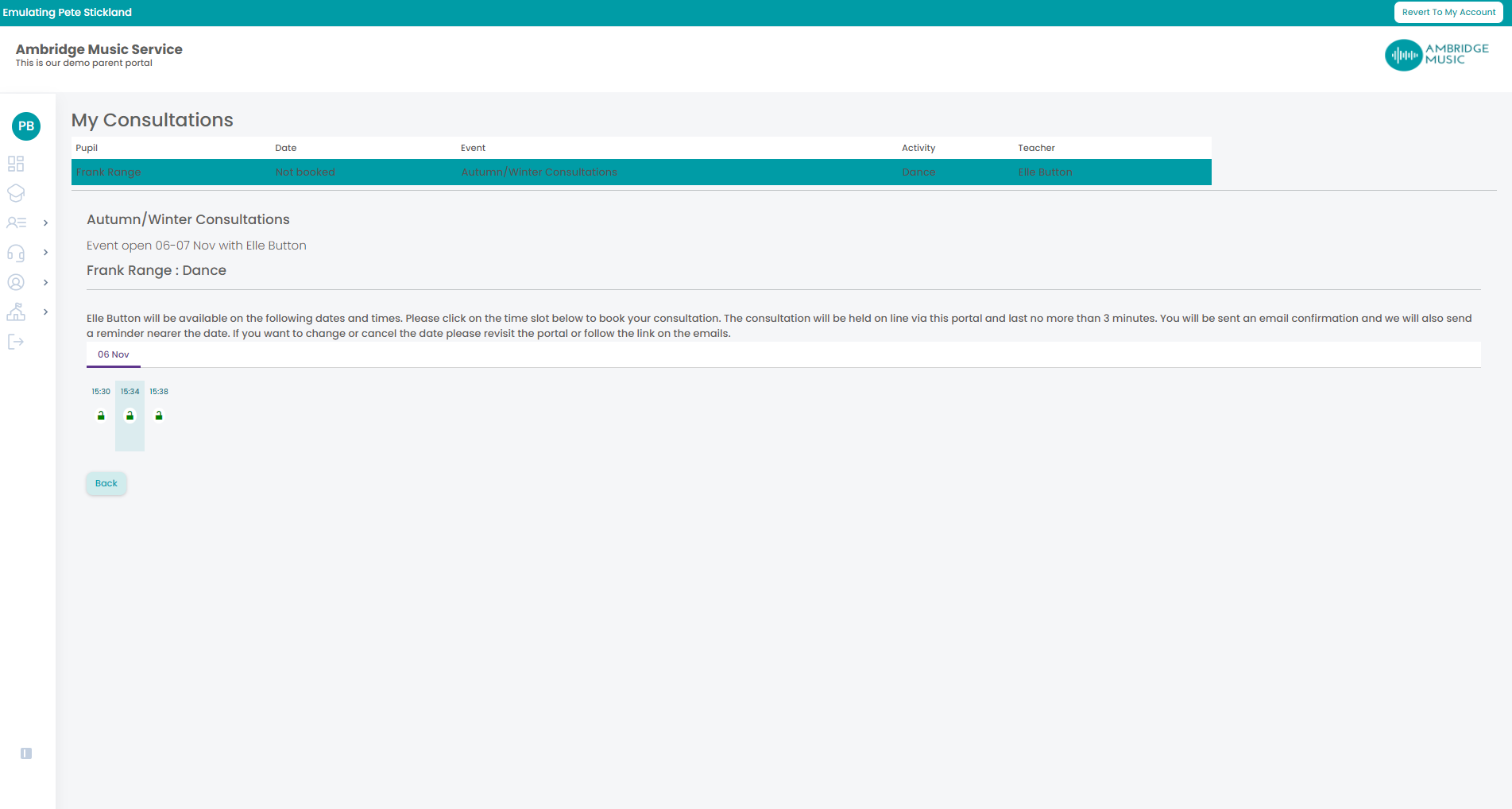The image size is (1512, 809).
Task: Open the pupils list icon in sidebar
Action: point(16,223)
